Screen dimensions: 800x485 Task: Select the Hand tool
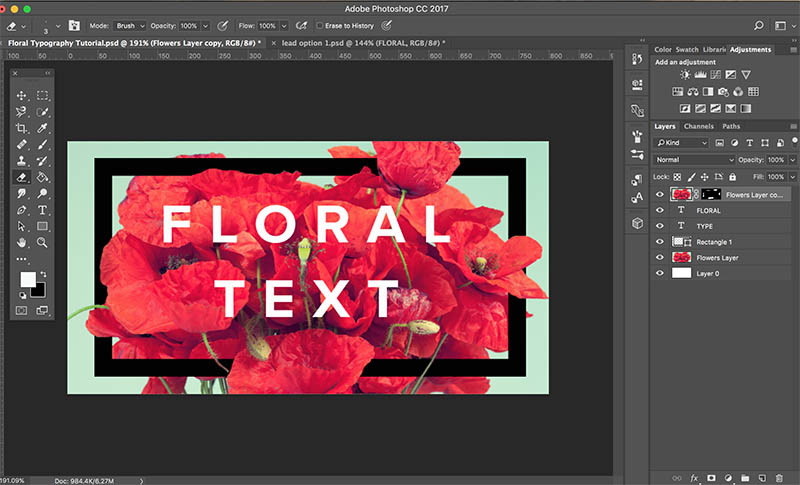pyautogui.click(x=21, y=242)
